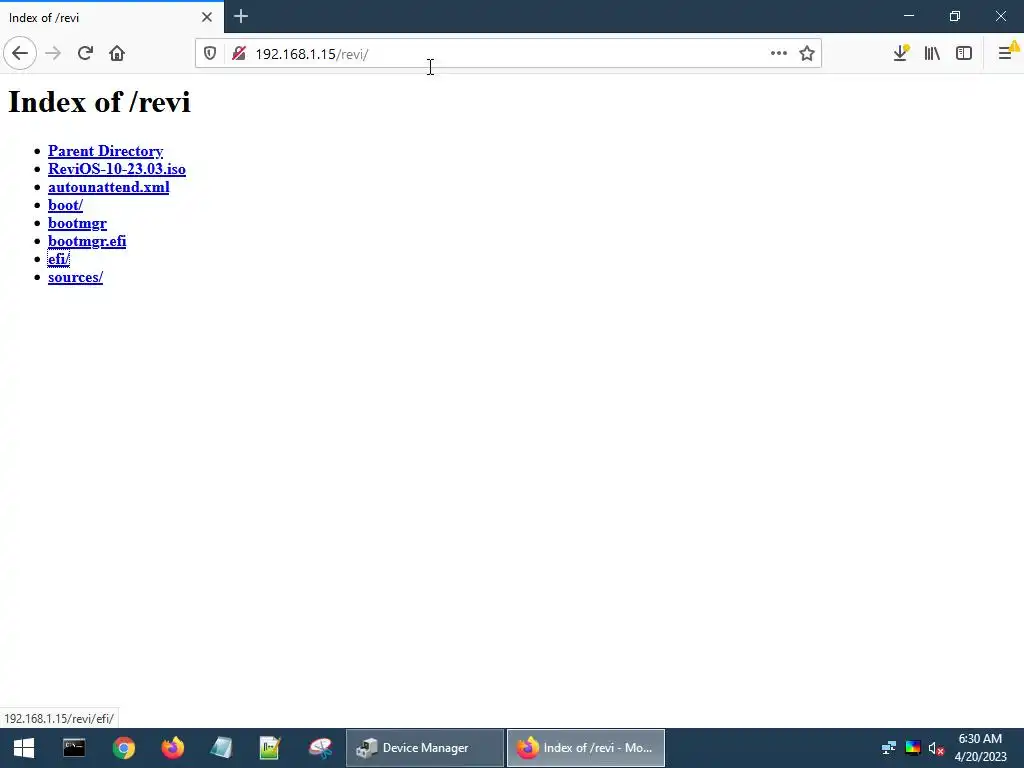Viewport: 1024px width, 768px height.
Task: Bookmark this page with star
Action: click(x=807, y=54)
